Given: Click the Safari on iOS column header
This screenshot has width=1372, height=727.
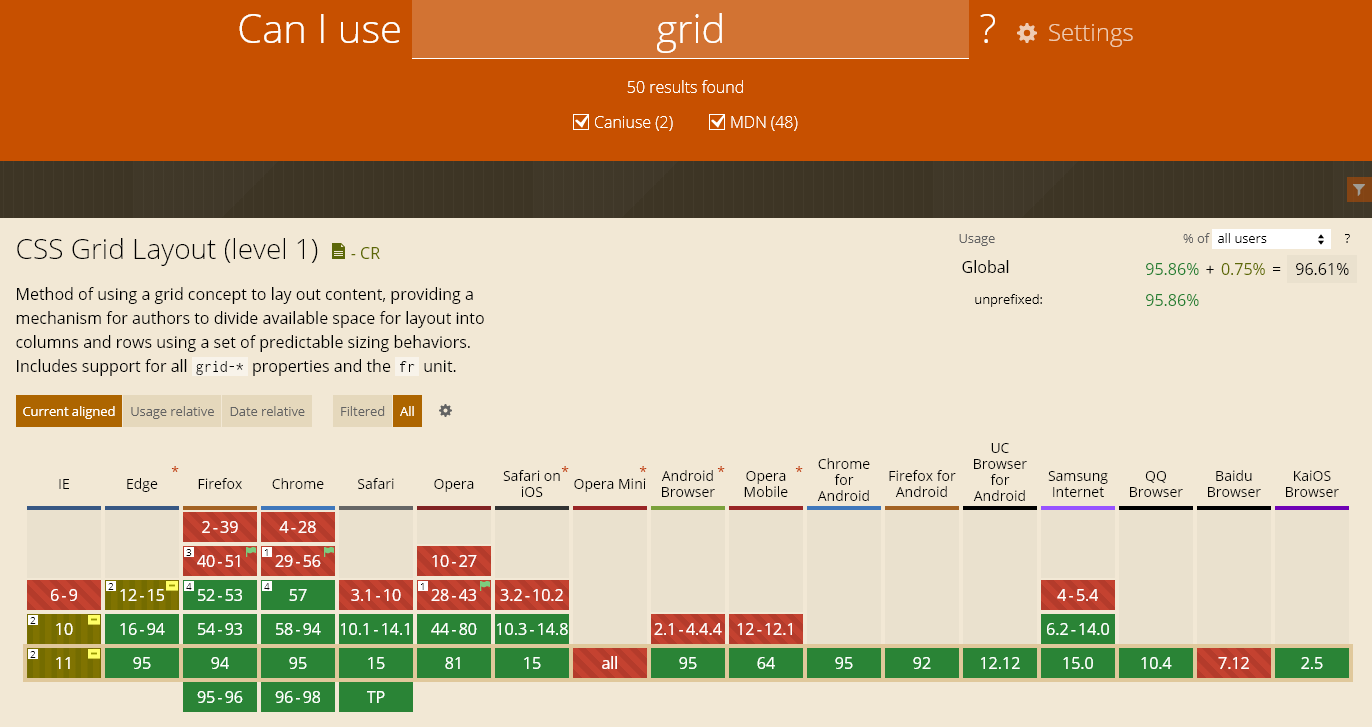Looking at the screenshot, I should [x=532, y=484].
